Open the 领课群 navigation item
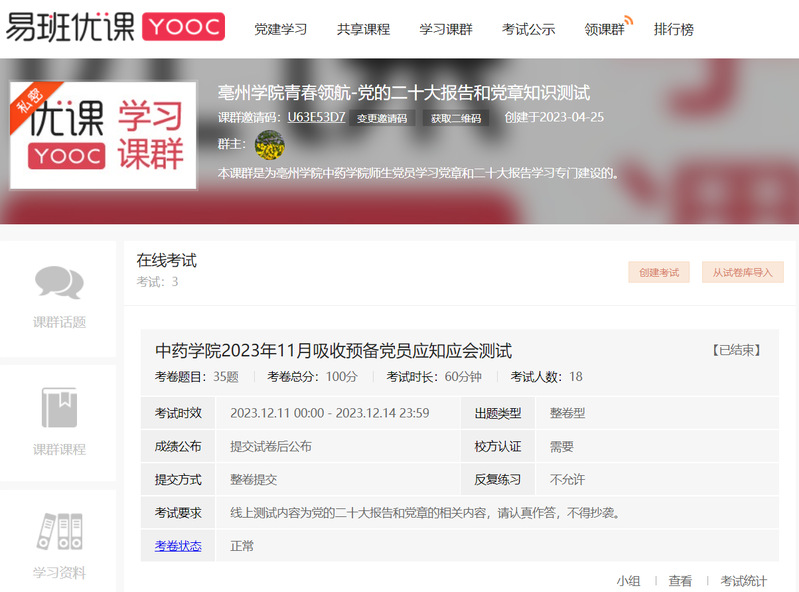The width and height of the screenshot is (799, 592). tap(604, 30)
